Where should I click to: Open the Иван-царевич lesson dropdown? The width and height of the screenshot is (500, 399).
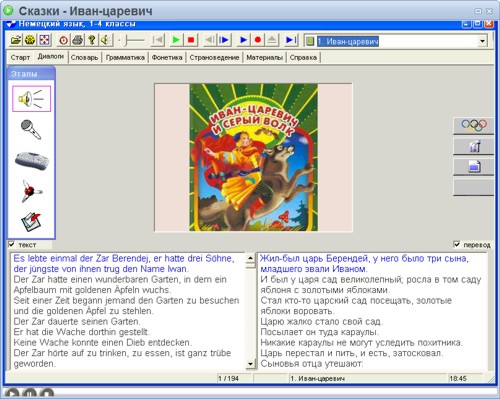point(482,41)
